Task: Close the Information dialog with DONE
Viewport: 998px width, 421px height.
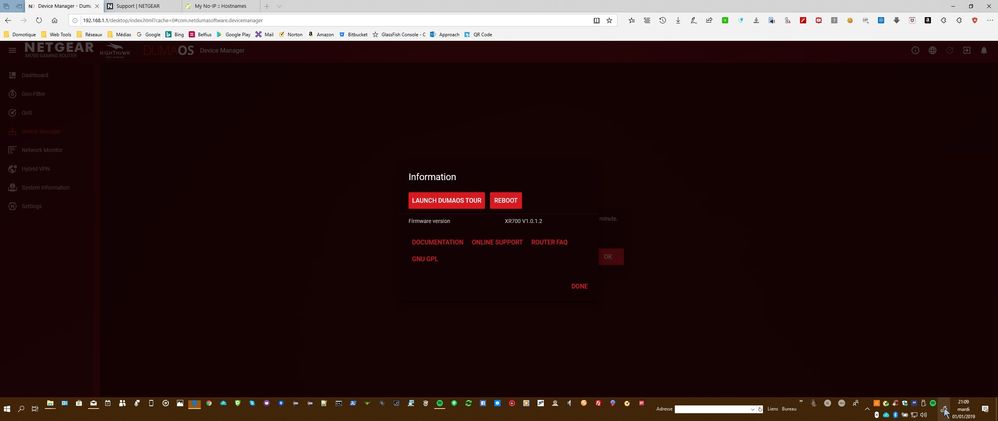Action: (x=579, y=287)
